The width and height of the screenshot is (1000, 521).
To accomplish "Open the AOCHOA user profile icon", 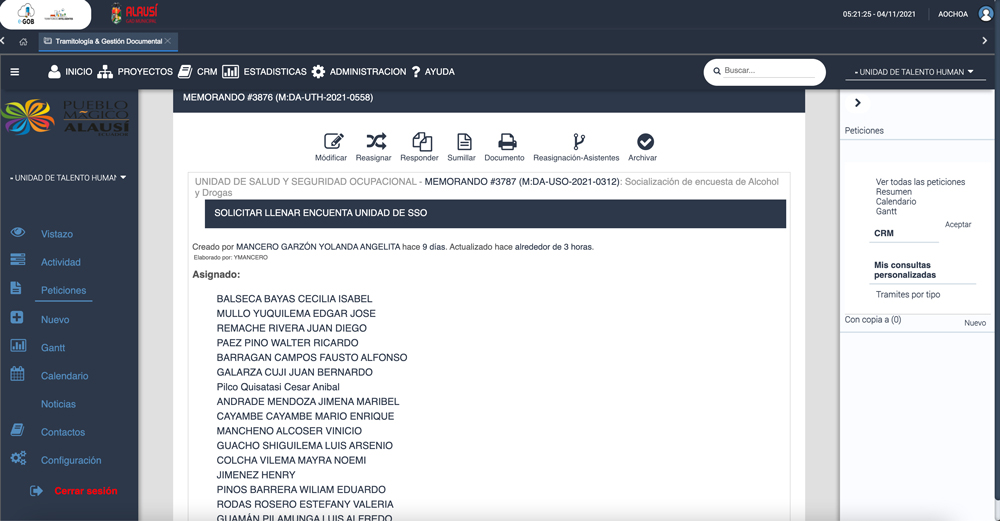I will coord(985,14).
